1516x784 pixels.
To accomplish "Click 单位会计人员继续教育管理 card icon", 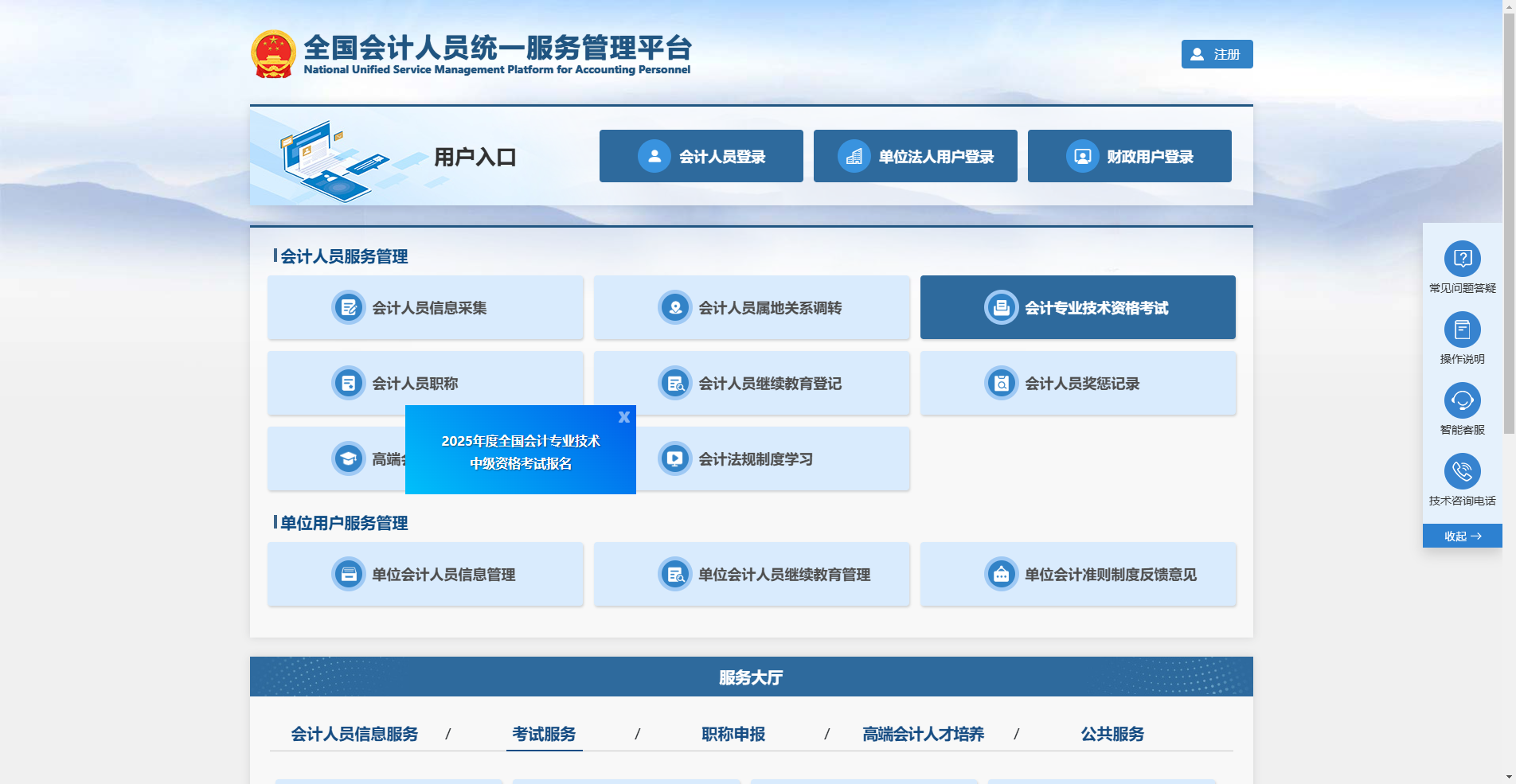I will pyautogui.click(x=674, y=574).
